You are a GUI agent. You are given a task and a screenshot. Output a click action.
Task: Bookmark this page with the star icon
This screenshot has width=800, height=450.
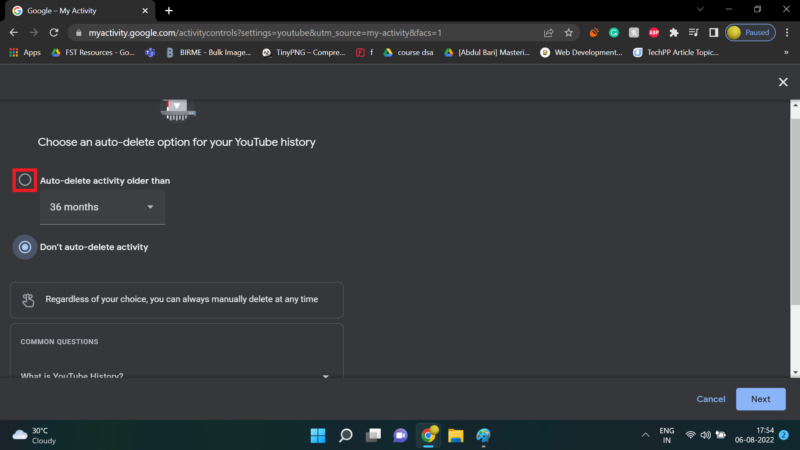coord(568,33)
